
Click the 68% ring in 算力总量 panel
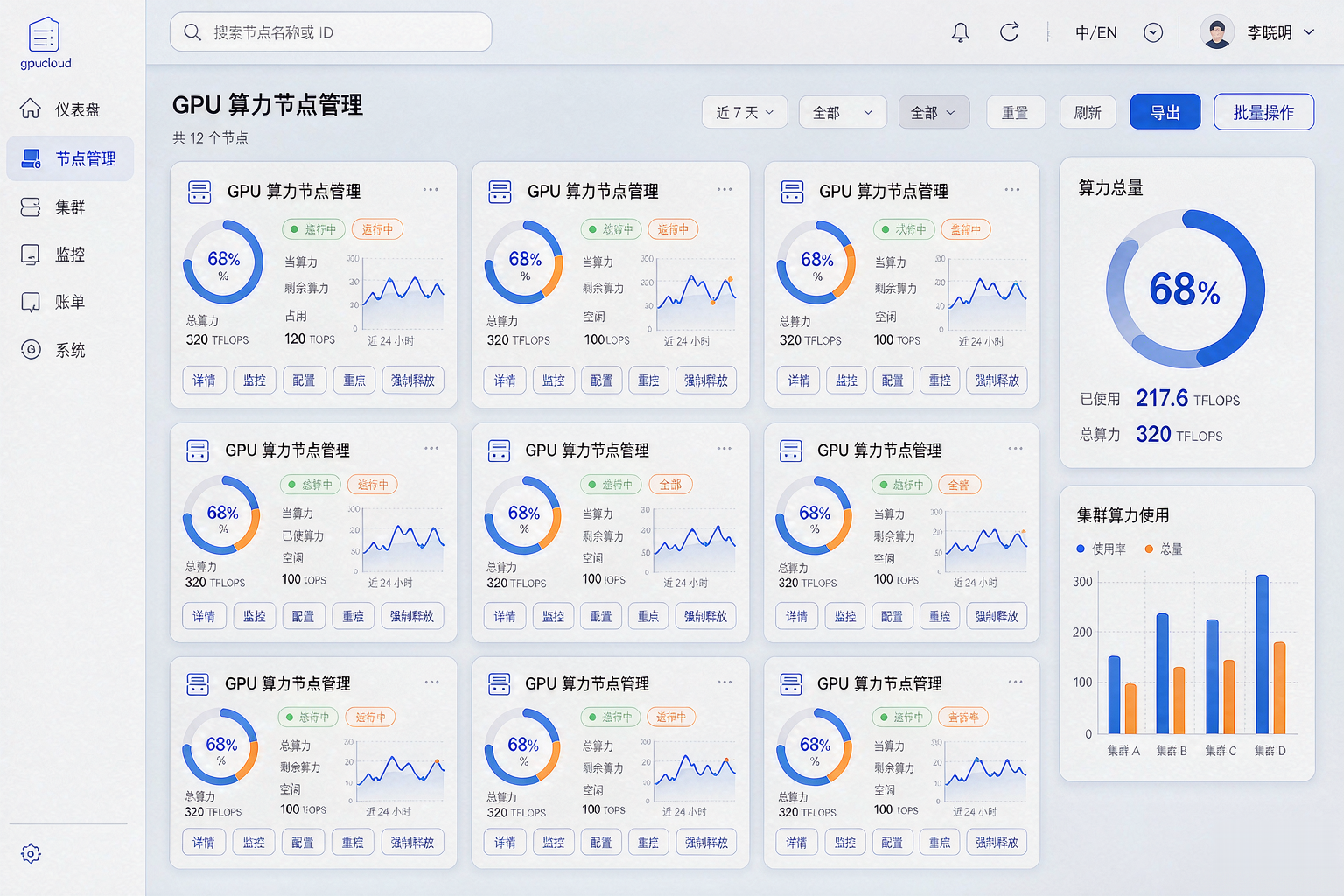[x=1185, y=289]
